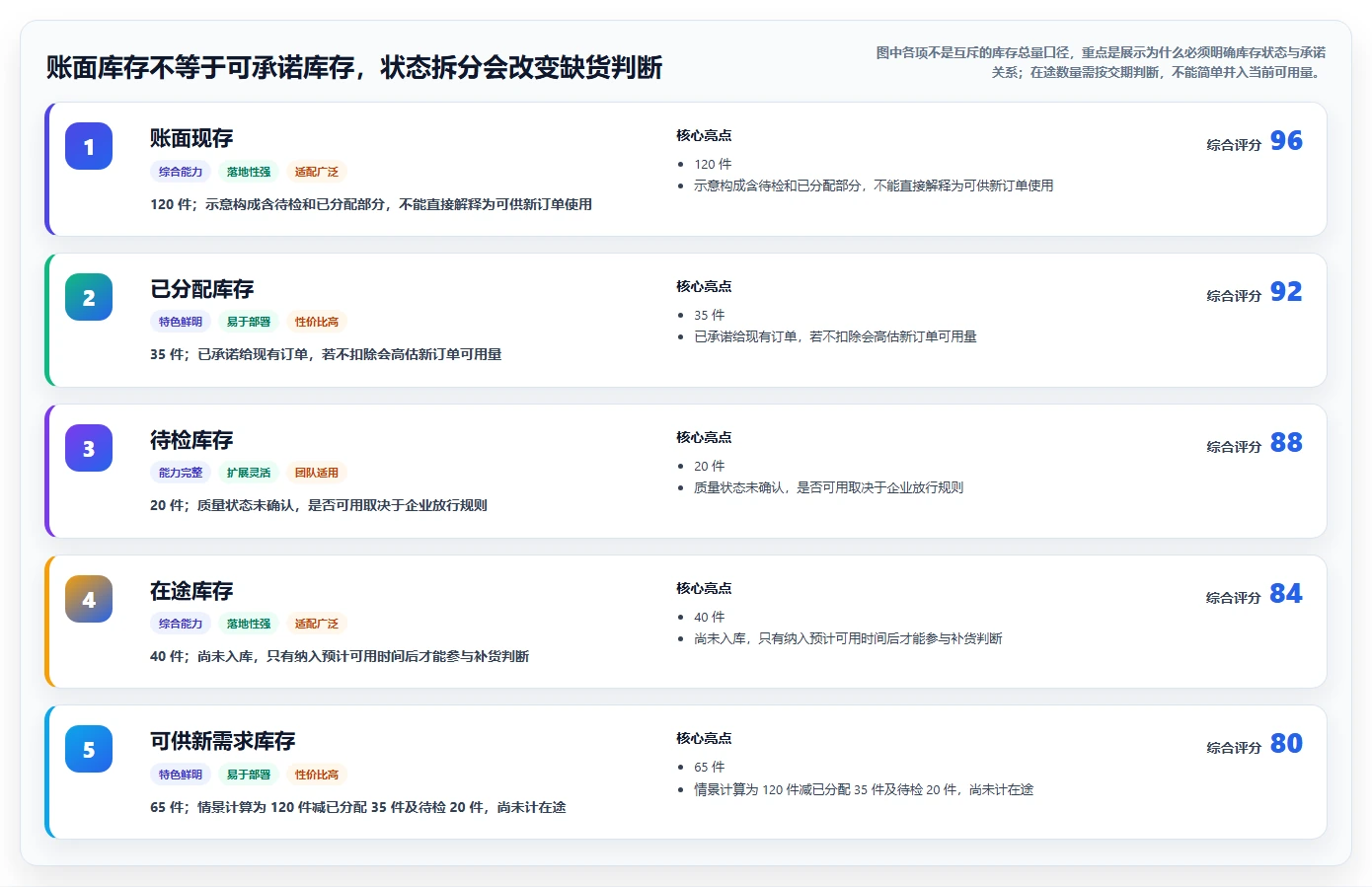Click bullet 情景计算为 120 件减已分配
Screen dimensions: 1372x887
864,789
